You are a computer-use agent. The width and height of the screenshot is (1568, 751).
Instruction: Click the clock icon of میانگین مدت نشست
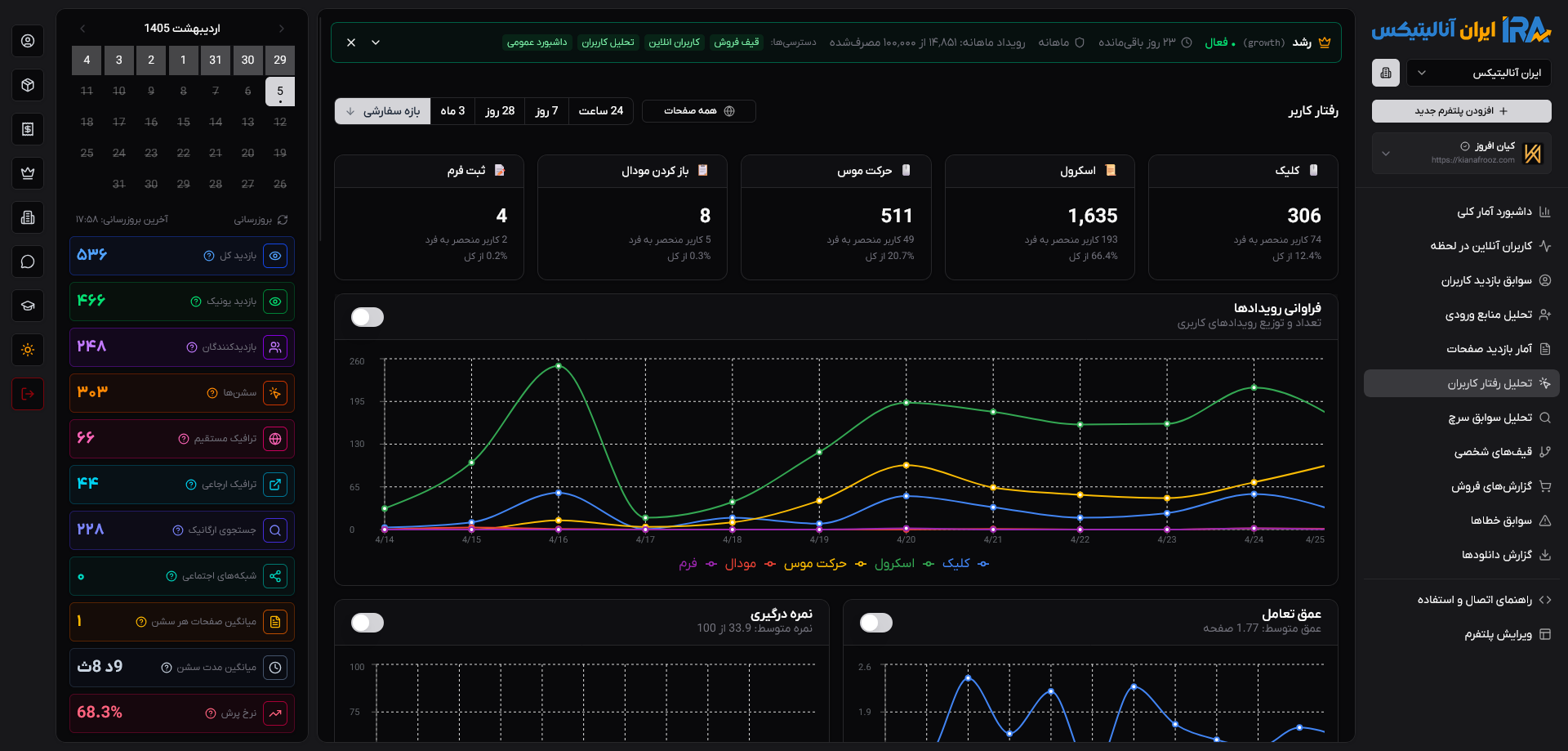(x=275, y=668)
